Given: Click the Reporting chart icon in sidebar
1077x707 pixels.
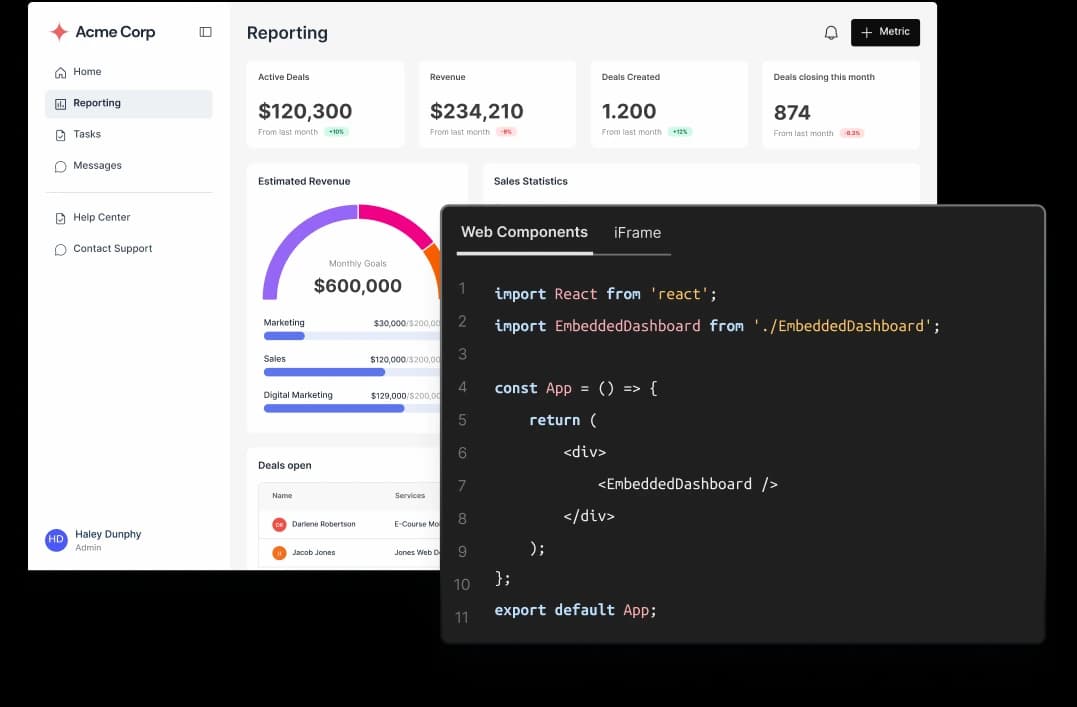Looking at the screenshot, I should (x=60, y=104).
